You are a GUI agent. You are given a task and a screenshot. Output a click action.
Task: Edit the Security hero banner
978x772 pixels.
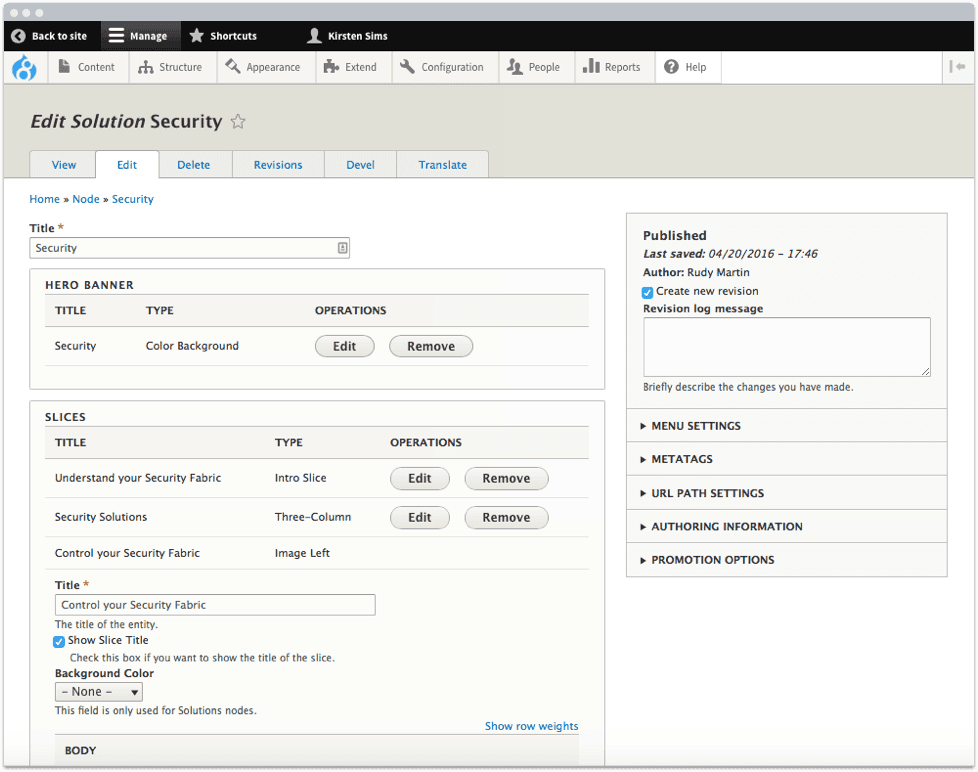click(344, 347)
